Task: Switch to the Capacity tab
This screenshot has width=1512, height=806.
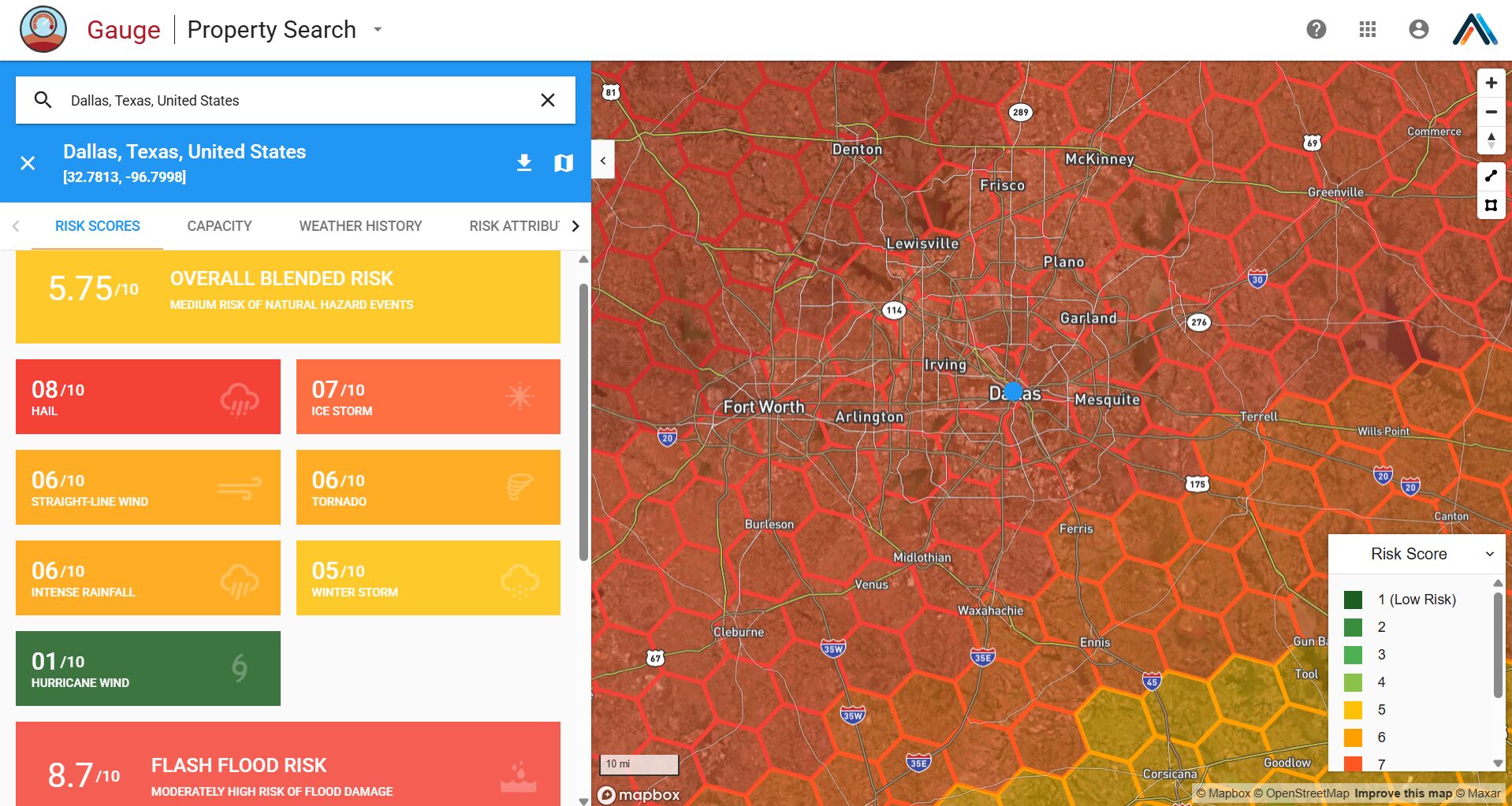Action: [219, 226]
